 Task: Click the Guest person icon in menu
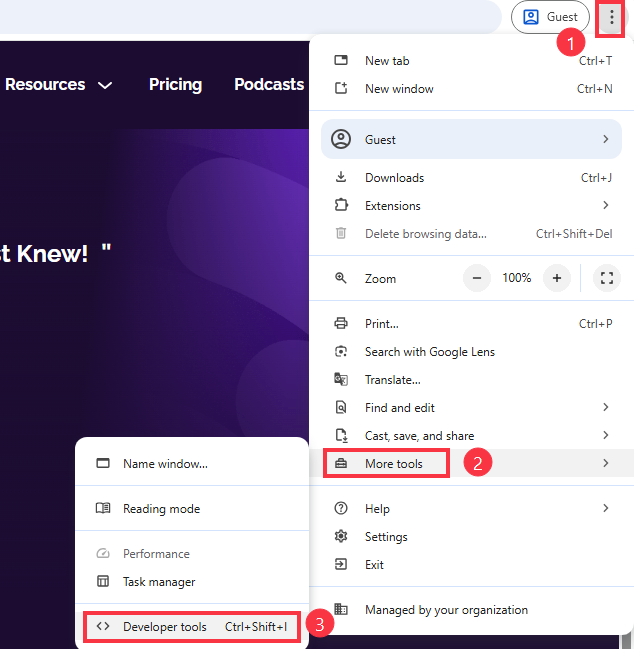pyautogui.click(x=341, y=139)
